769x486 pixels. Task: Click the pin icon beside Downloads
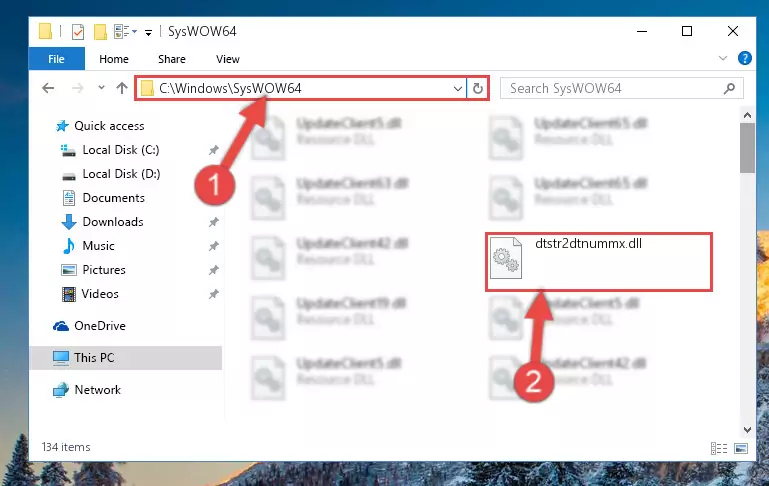(213, 222)
